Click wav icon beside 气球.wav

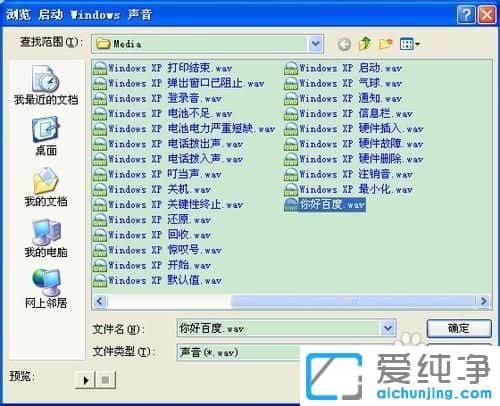291,84
